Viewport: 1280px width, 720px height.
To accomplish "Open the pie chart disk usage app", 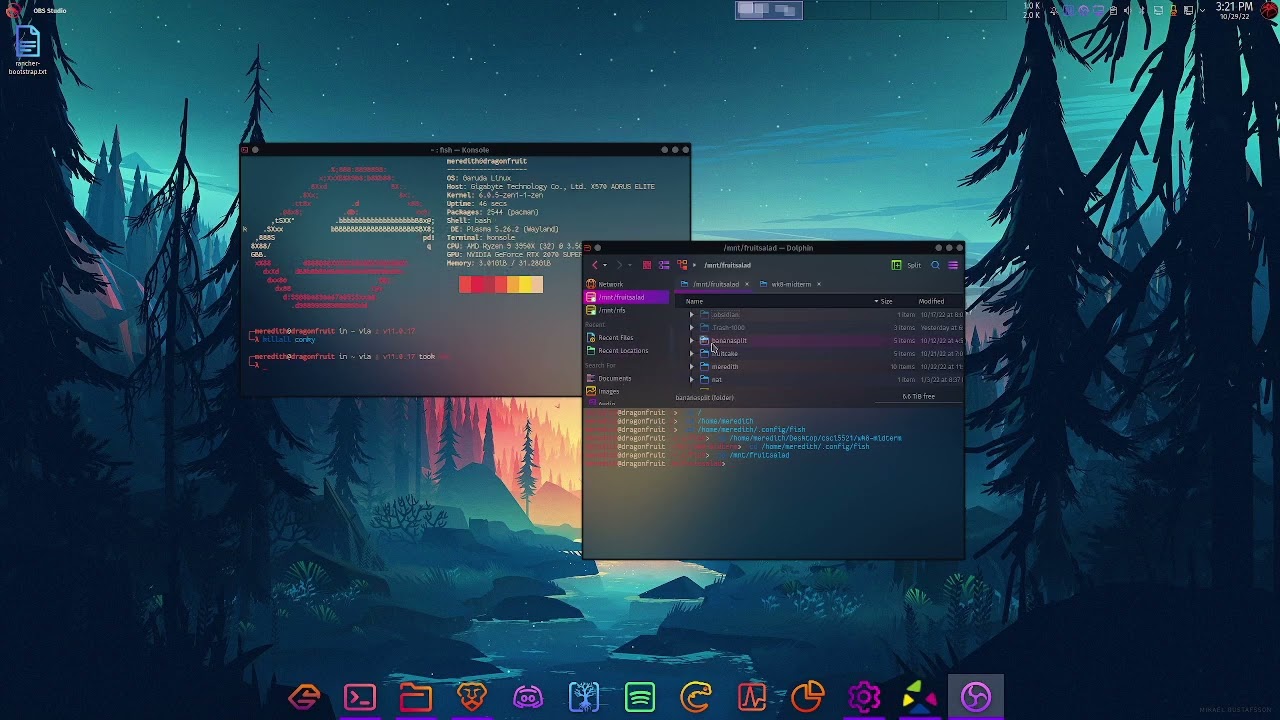I will tap(808, 697).
